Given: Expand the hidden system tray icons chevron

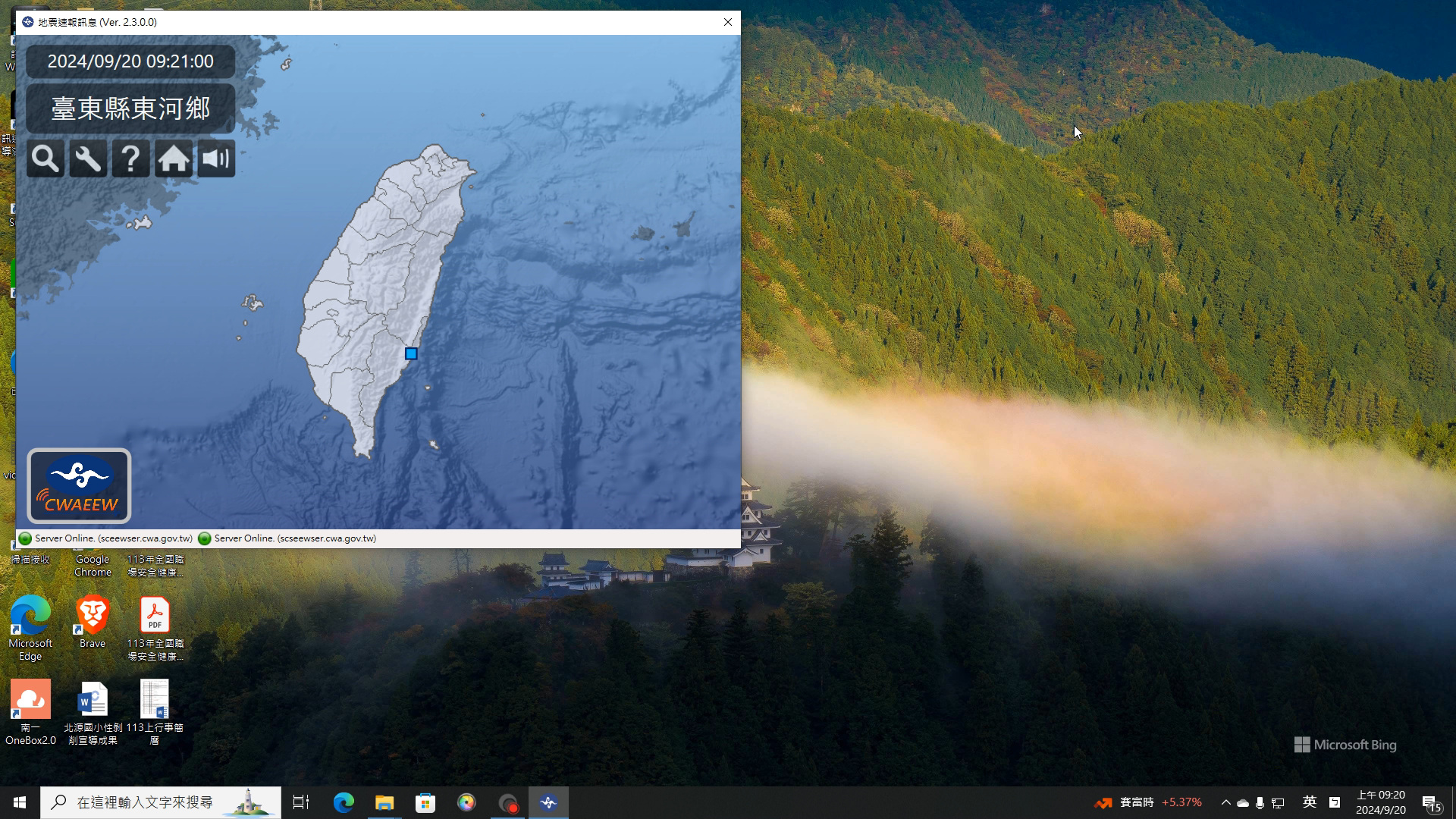Looking at the screenshot, I should coord(1225,802).
